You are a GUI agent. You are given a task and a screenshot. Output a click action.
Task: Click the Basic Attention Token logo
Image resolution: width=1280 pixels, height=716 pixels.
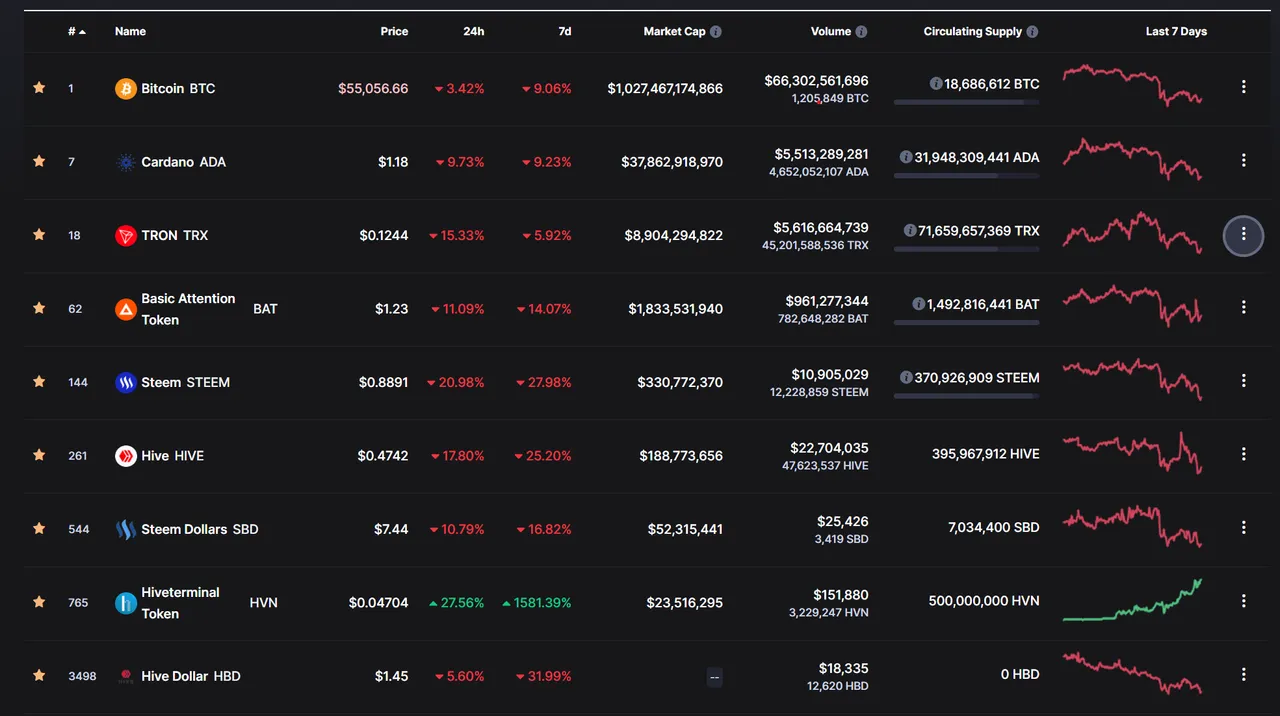pyautogui.click(x=125, y=309)
